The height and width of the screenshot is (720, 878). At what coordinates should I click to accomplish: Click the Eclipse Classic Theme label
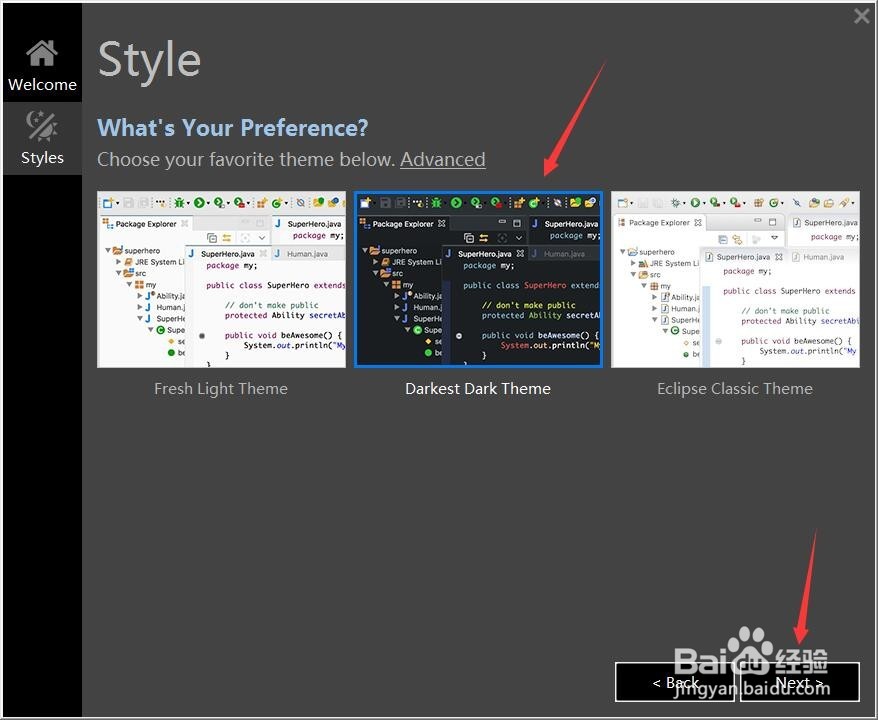click(x=735, y=389)
